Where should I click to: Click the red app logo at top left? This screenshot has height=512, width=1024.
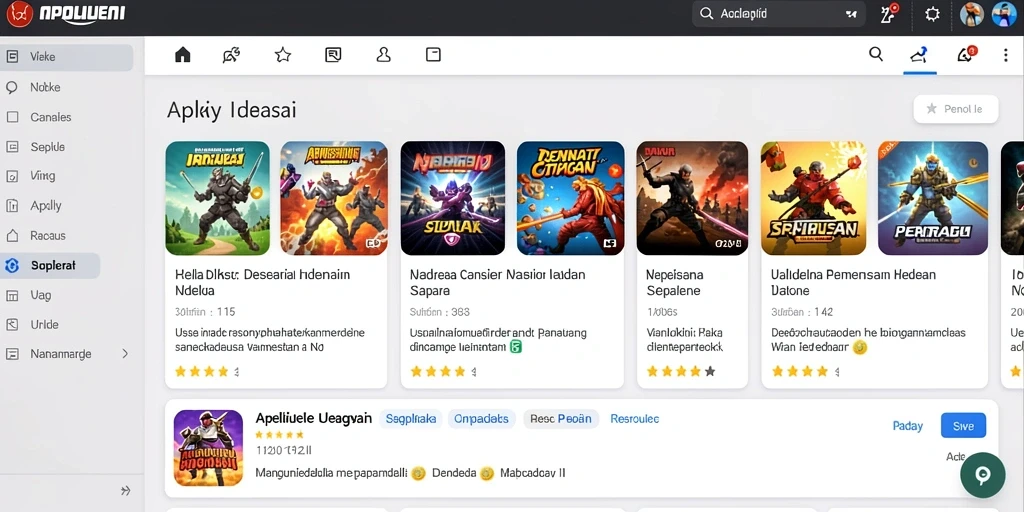[x=19, y=14]
